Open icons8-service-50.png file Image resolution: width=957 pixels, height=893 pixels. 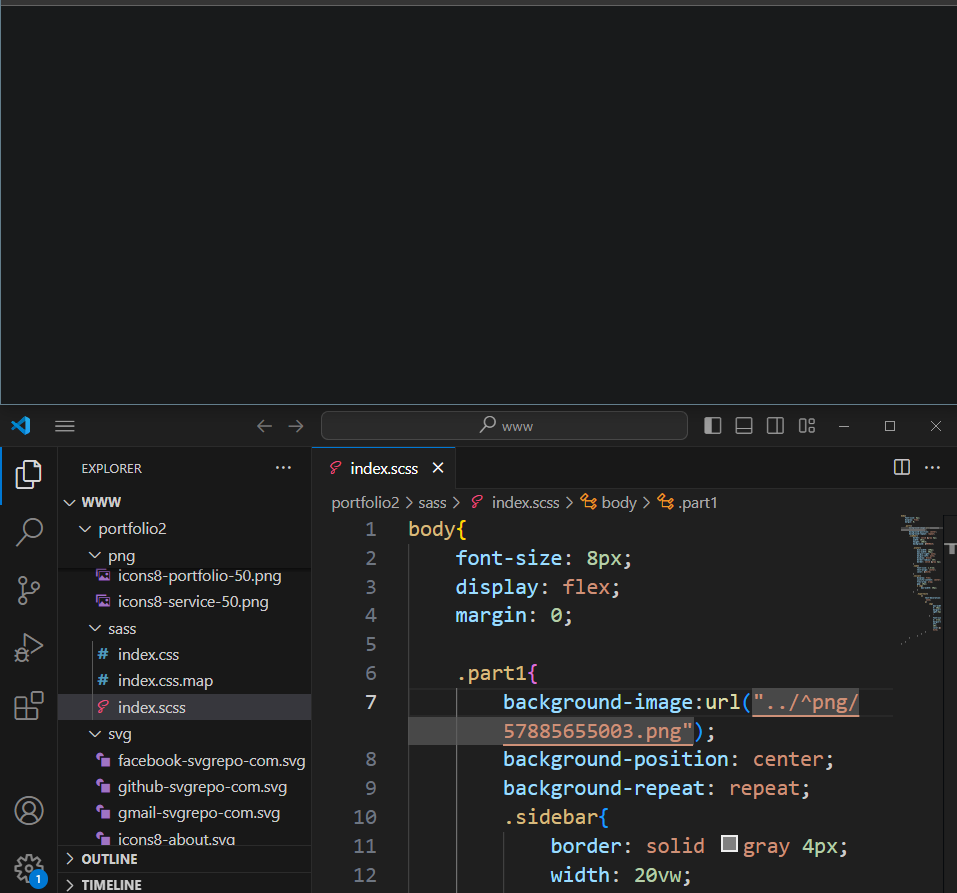click(x=184, y=602)
